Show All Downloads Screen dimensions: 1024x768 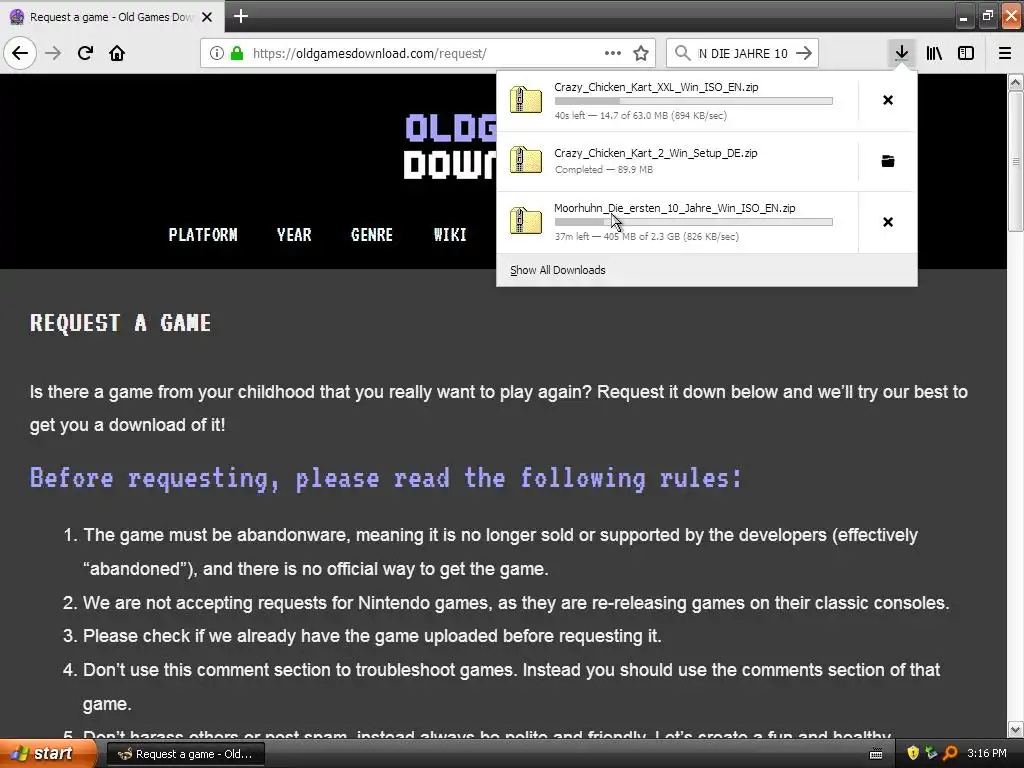[557, 270]
